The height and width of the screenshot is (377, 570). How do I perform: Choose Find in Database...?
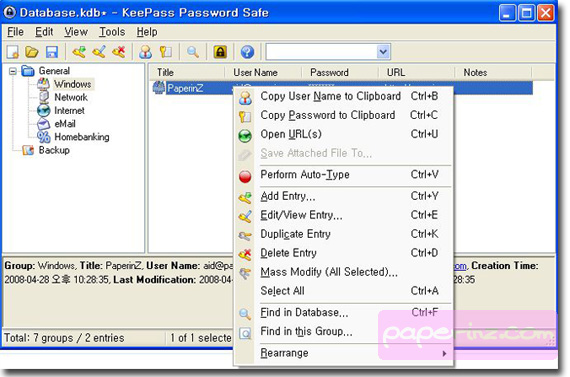344,313
